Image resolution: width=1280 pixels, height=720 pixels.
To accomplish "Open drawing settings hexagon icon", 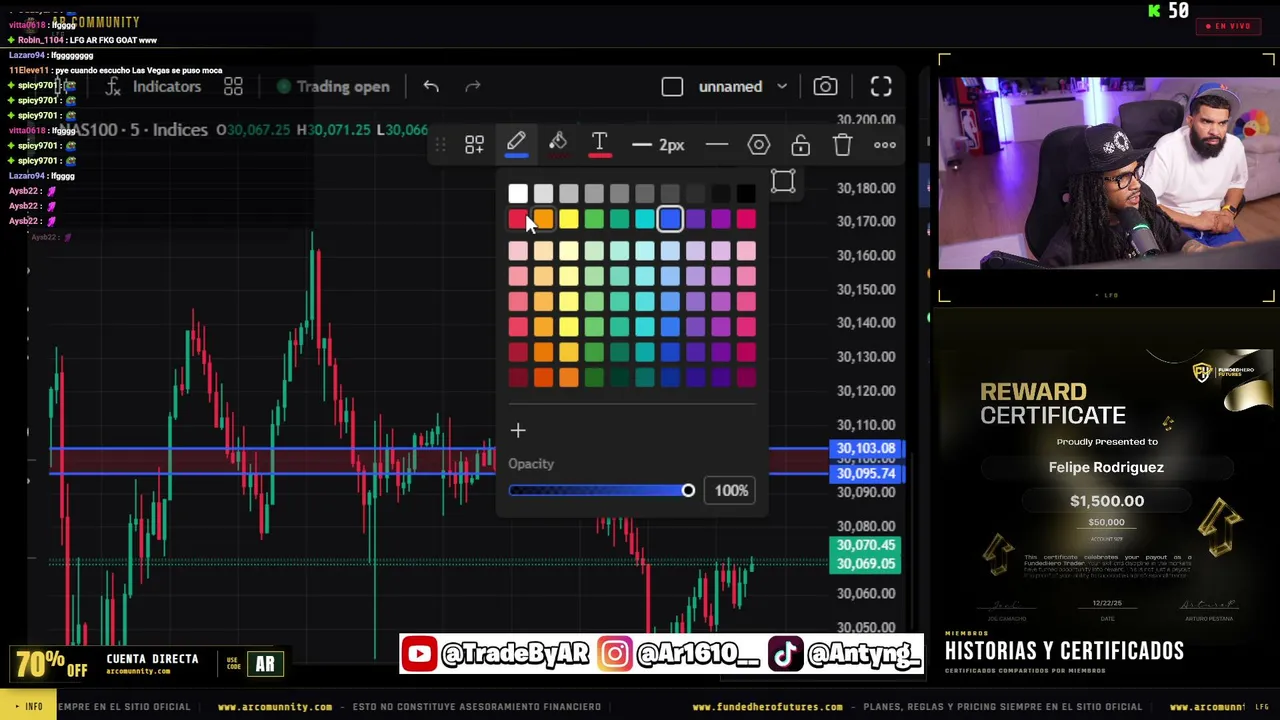I will click(759, 145).
